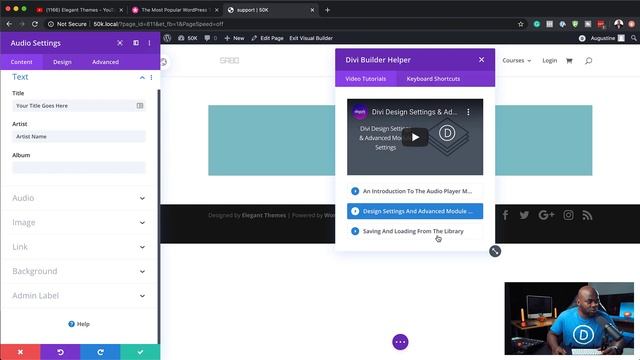Undo the last change with purple button
640x360 pixels.
[x=60, y=352]
